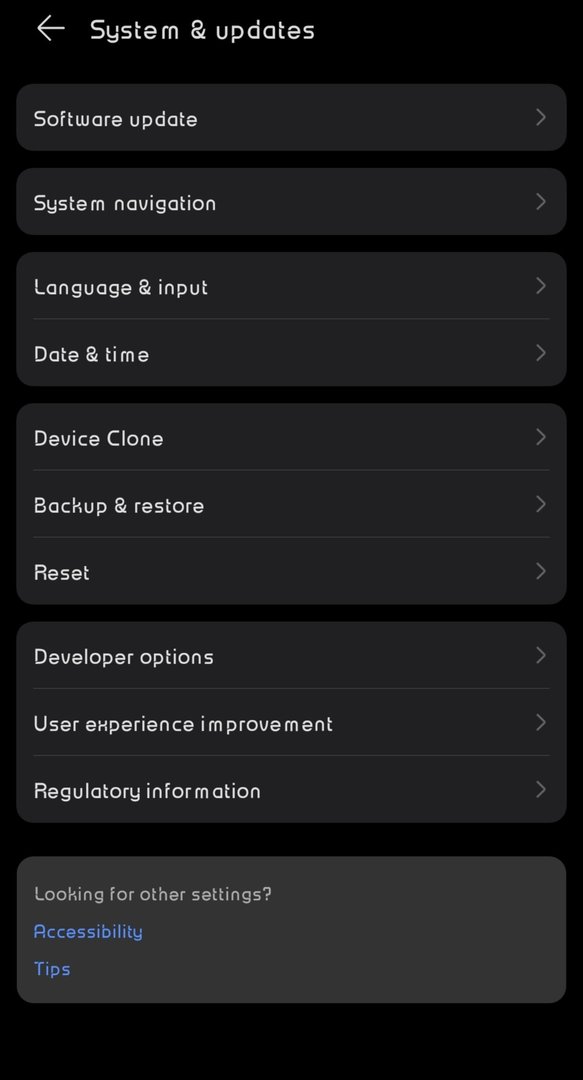Tap the back arrow icon
The height and width of the screenshot is (1080, 583).
click(x=50, y=29)
